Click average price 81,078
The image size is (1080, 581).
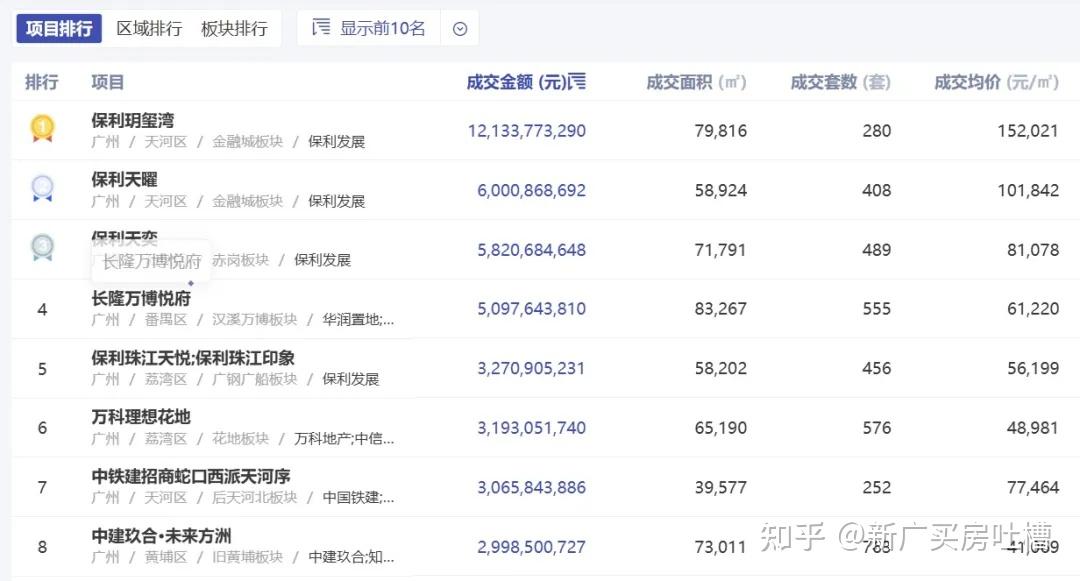point(1033,250)
